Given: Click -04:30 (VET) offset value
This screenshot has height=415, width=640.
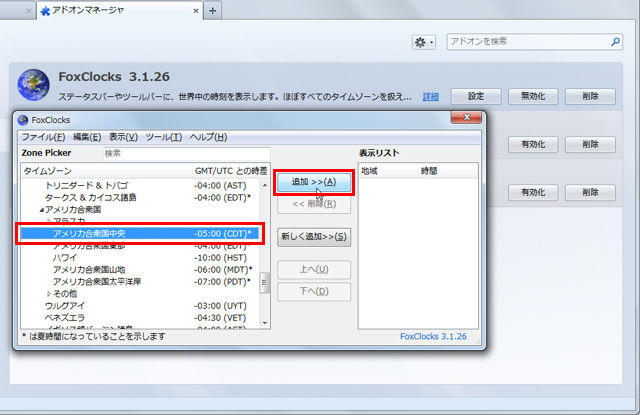Looking at the screenshot, I should click(220, 318).
